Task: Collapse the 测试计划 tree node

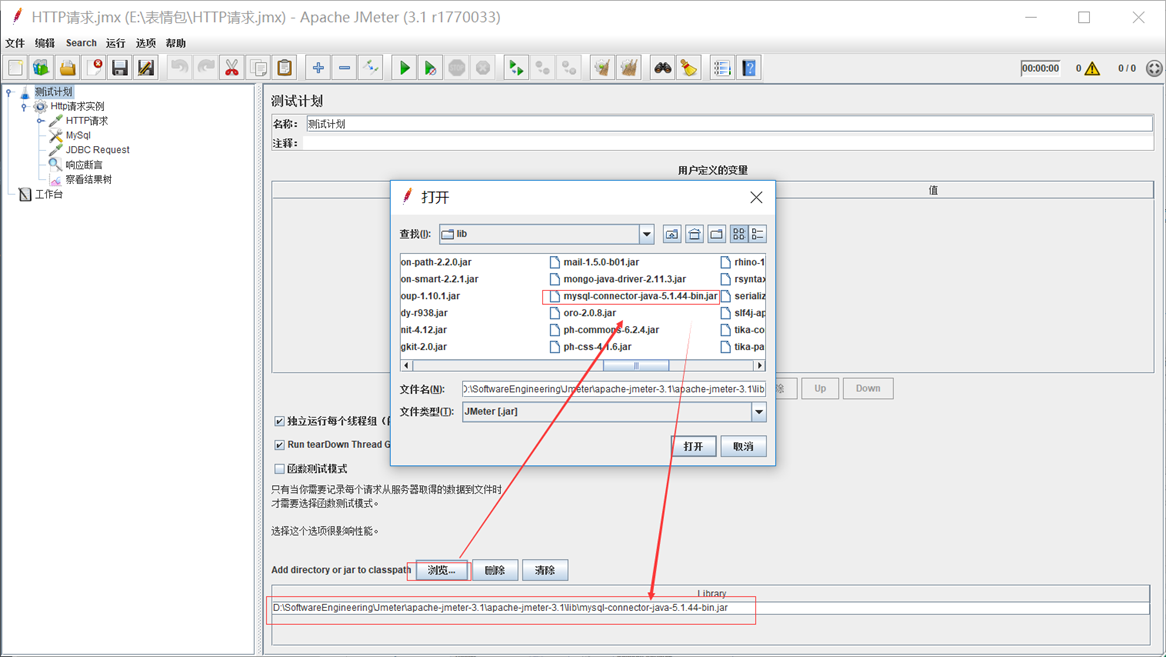Action: [x=9, y=92]
